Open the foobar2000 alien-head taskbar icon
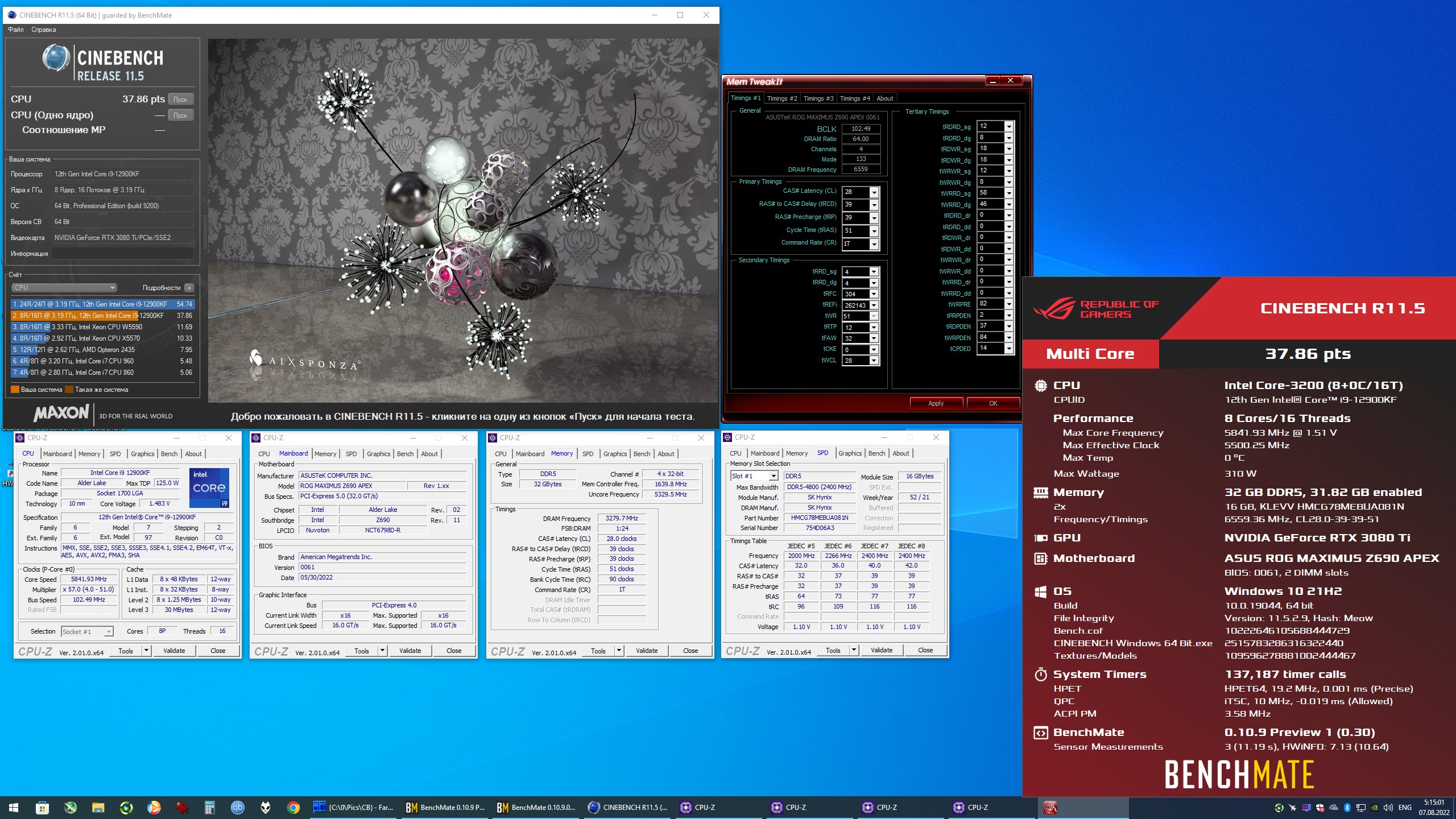The width and height of the screenshot is (1456, 819). coord(266,807)
